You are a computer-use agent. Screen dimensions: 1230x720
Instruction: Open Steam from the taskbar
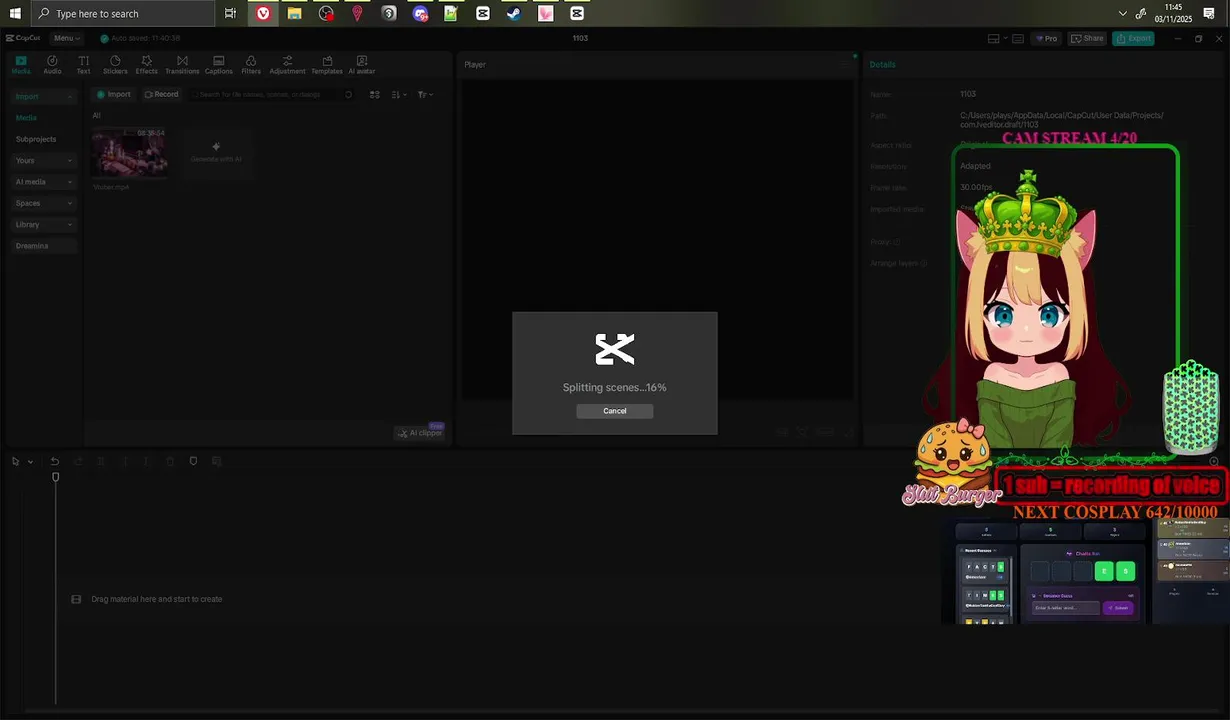coord(514,13)
